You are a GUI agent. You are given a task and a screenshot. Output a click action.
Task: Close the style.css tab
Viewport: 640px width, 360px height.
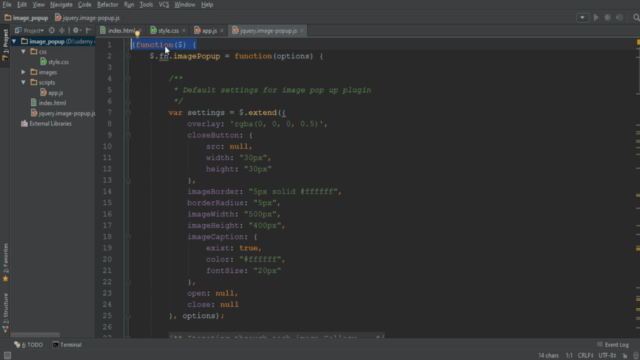(184, 31)
